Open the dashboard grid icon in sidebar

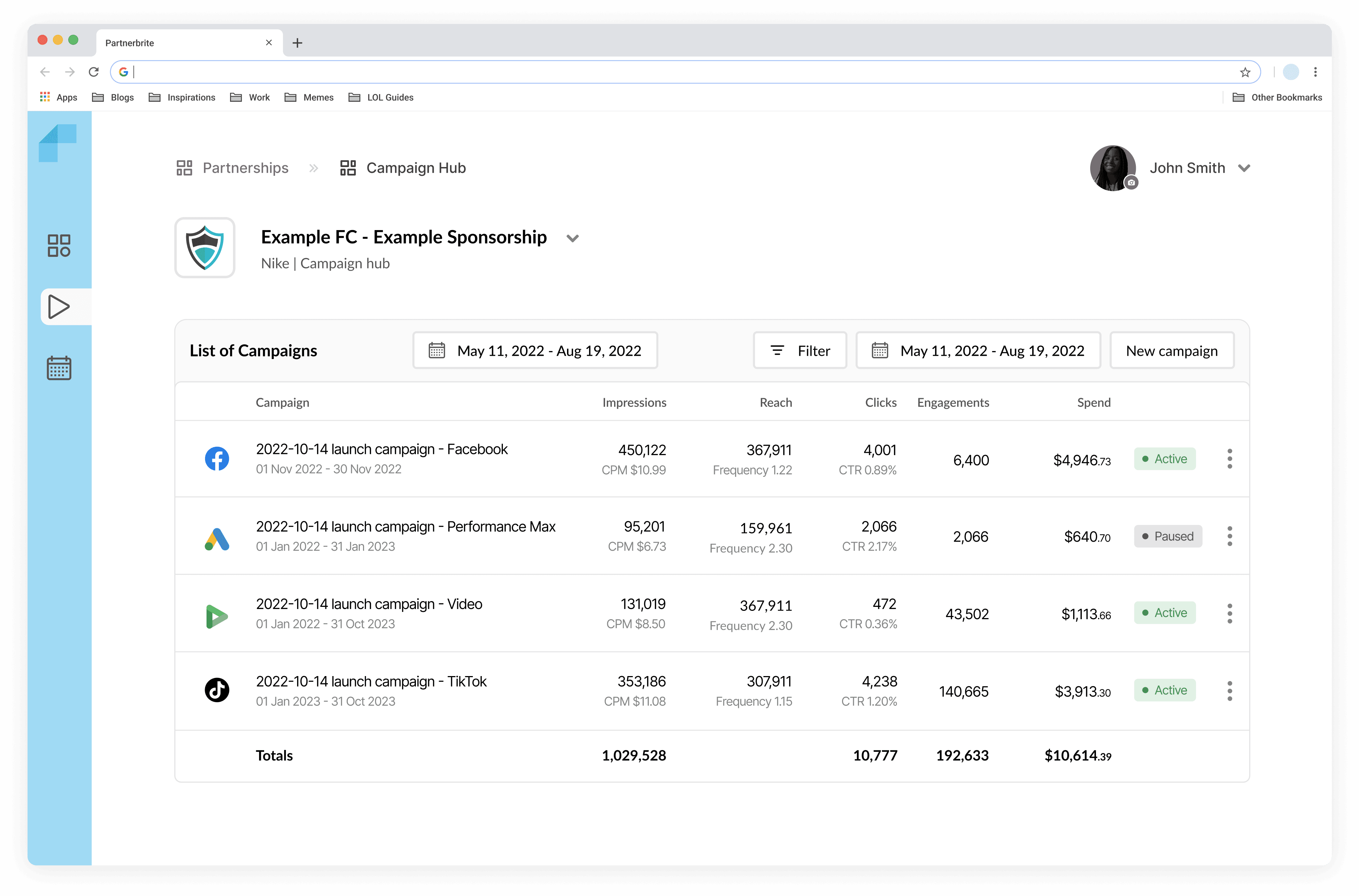pyautogui.click(x=59, y=245)
